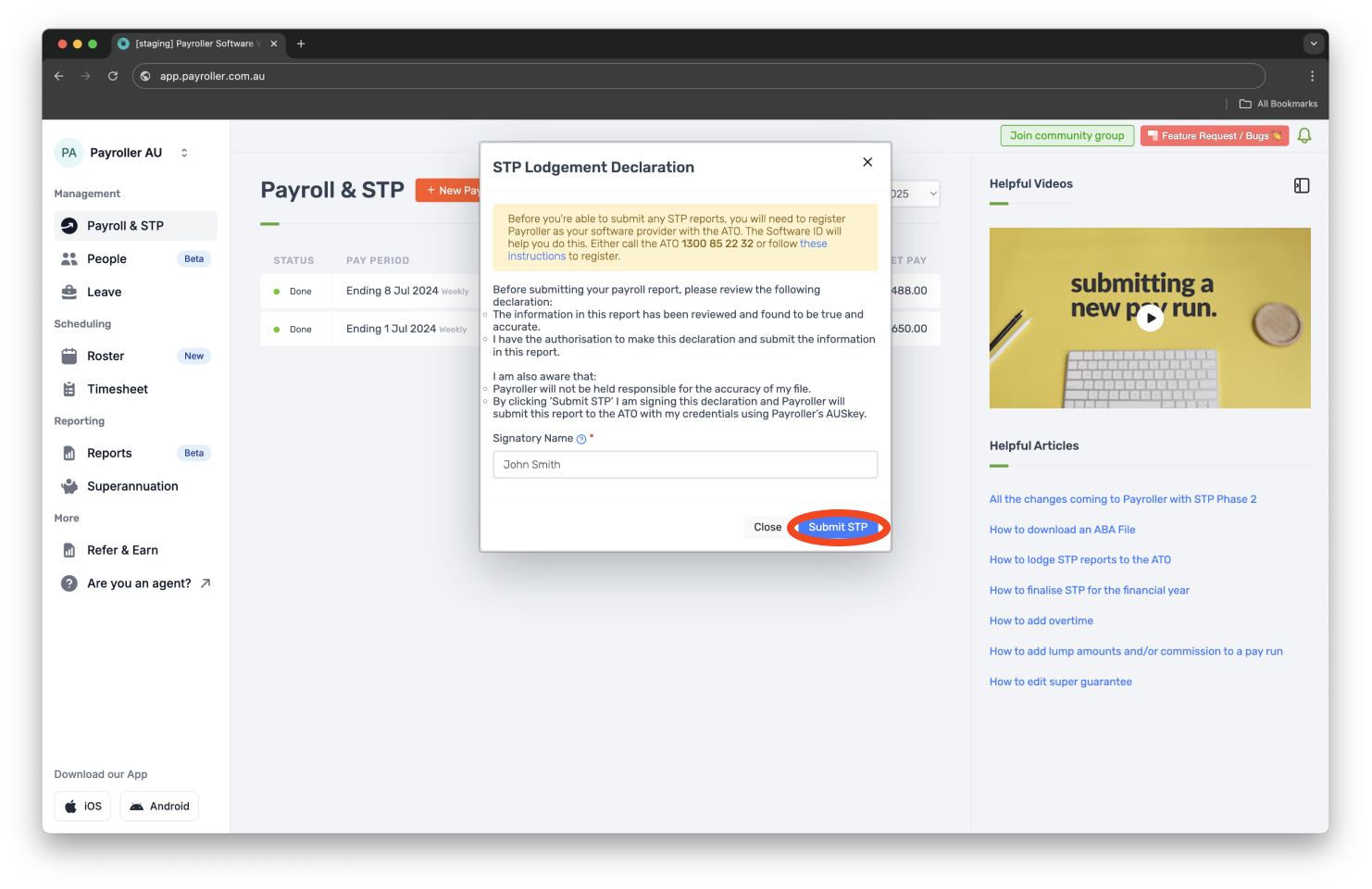Click the Refer & Earn icon
The width and height of the screenshot is (1372, 889).
pyautogui.click(x=69, y=550)
